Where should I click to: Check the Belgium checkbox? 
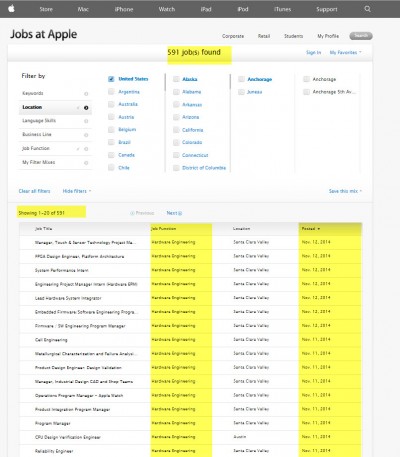click(111, 130)
